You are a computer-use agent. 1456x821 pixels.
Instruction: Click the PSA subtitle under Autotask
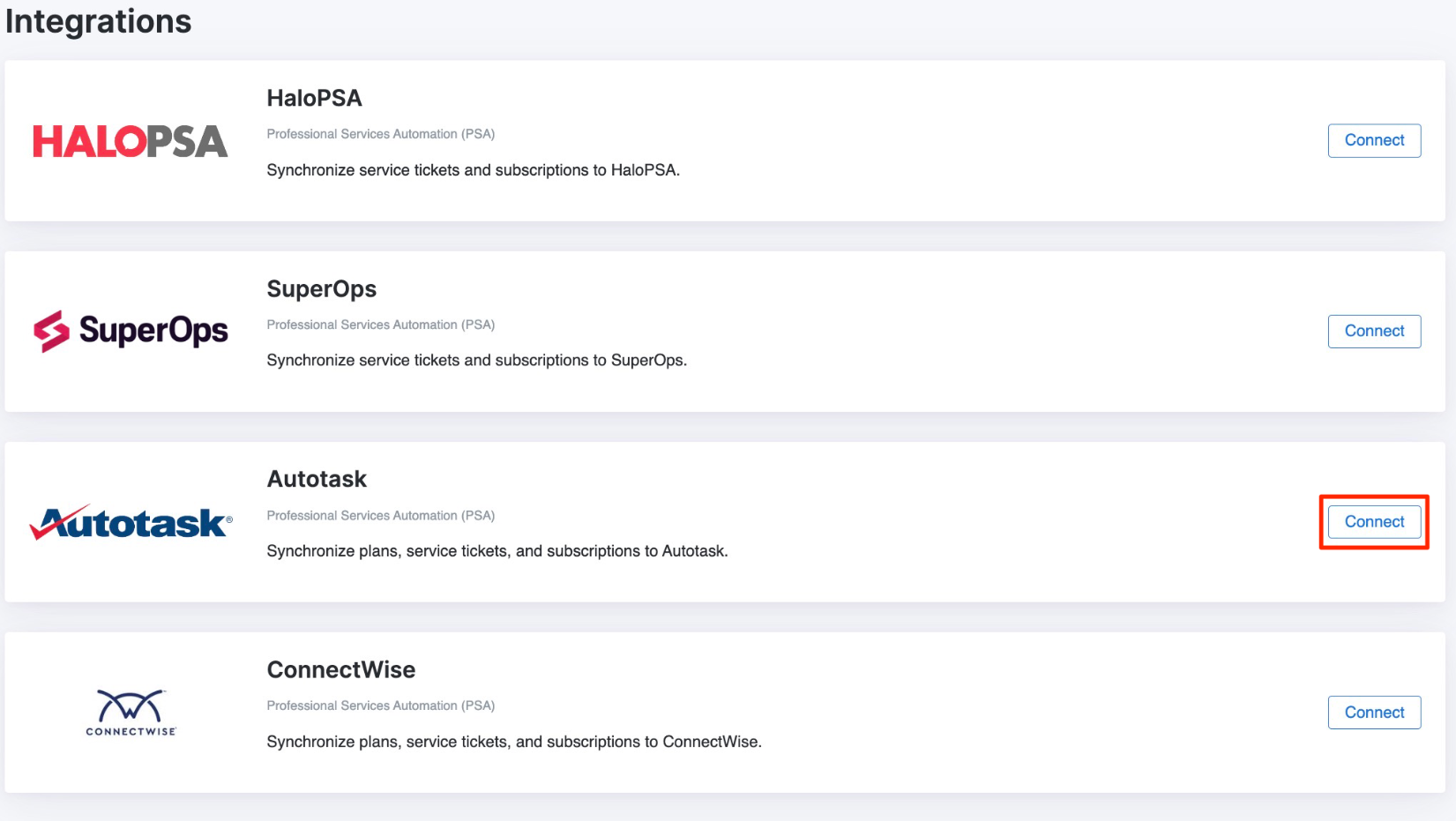381,515
